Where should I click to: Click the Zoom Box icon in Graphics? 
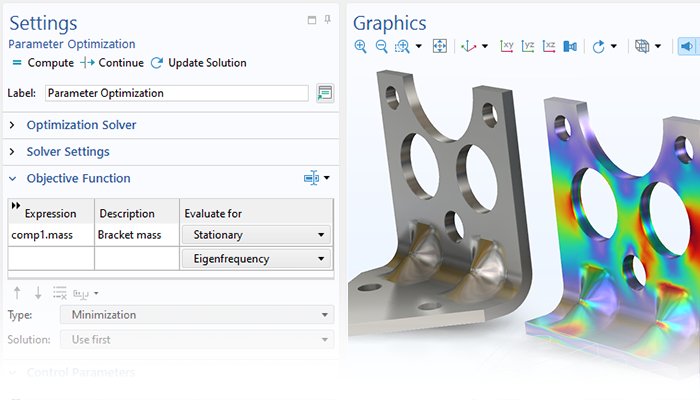402,46
